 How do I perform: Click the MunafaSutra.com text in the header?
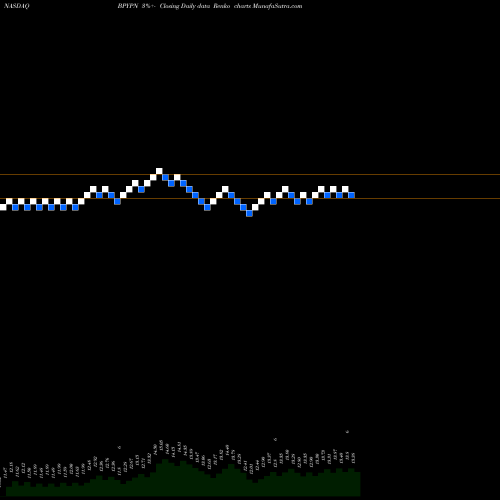[277, 6]
